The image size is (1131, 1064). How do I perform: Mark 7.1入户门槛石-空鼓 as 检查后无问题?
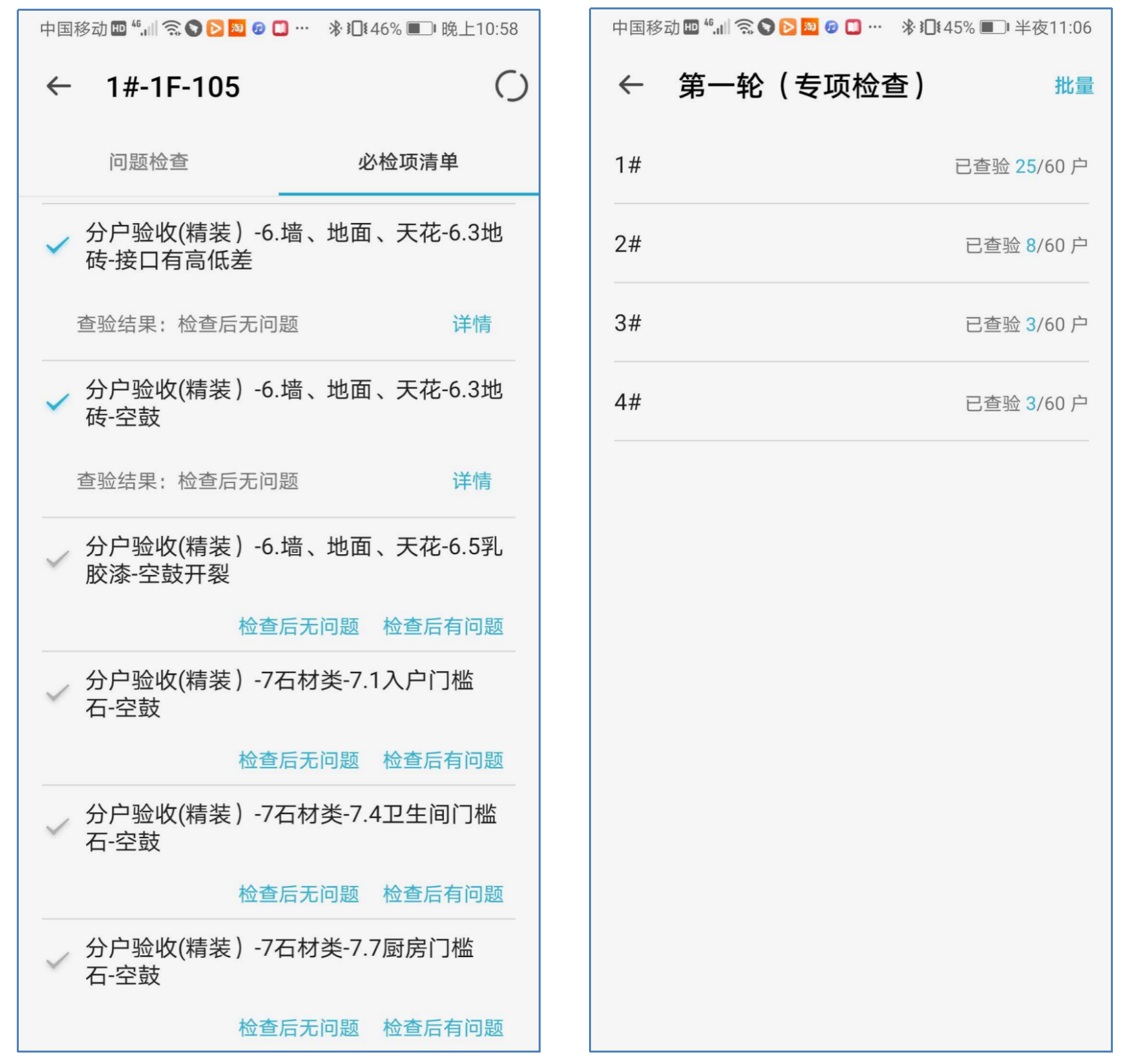[x=299, y=760]
